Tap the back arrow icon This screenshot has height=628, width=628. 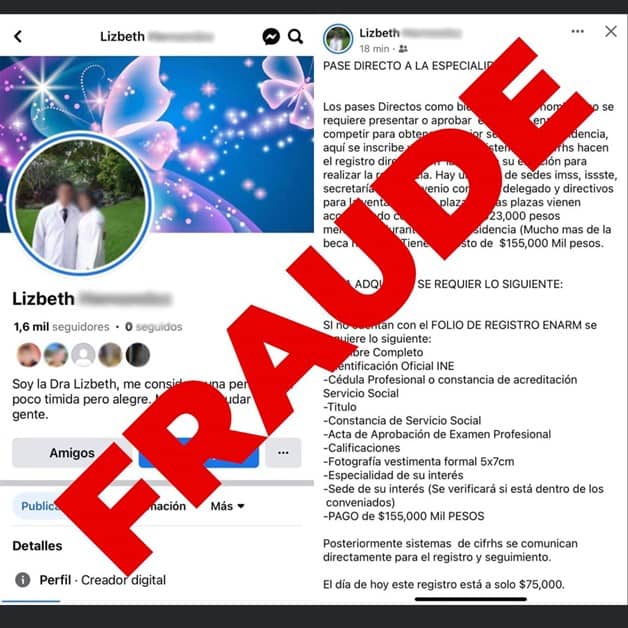point(18,36)
